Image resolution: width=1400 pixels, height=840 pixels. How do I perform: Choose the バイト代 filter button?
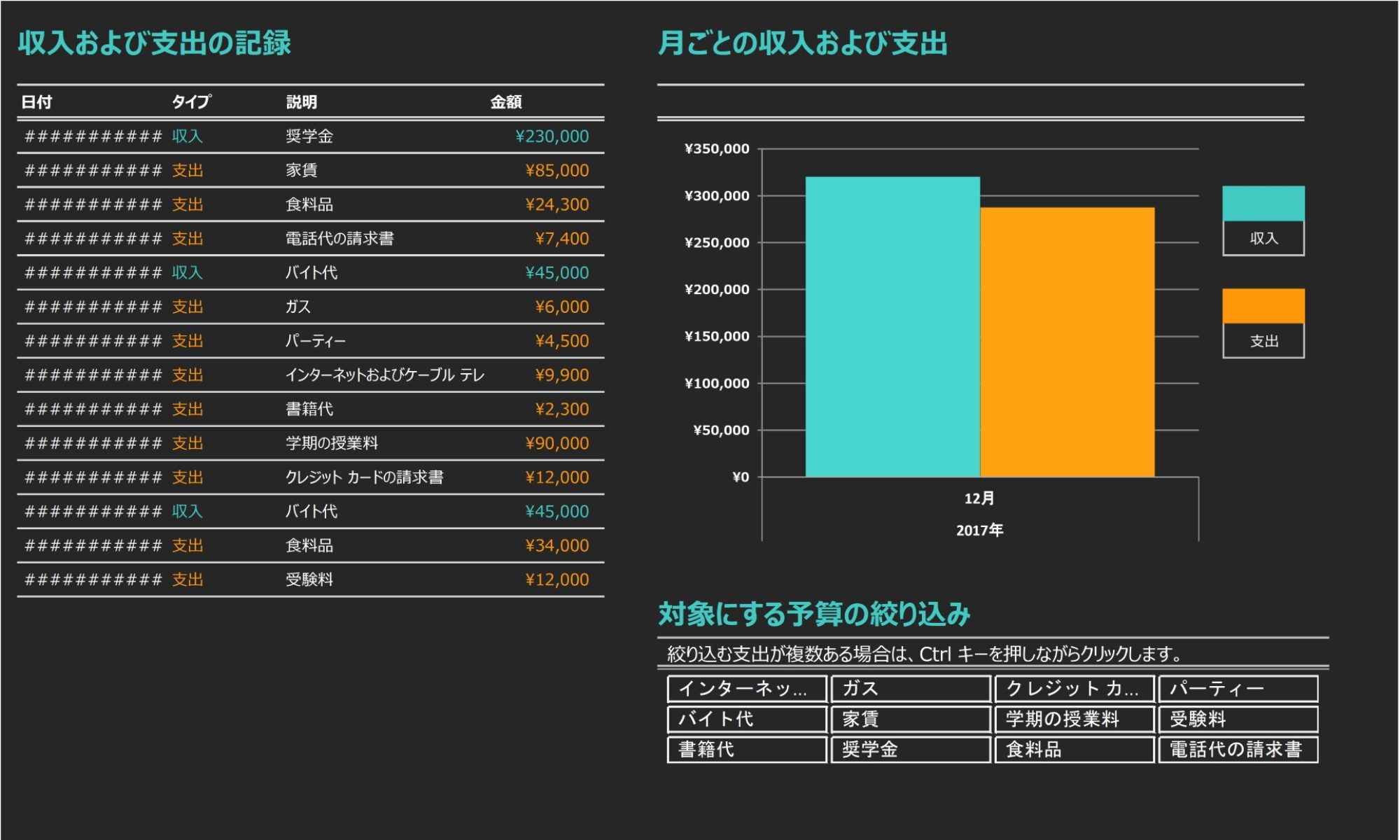(747, 719)
